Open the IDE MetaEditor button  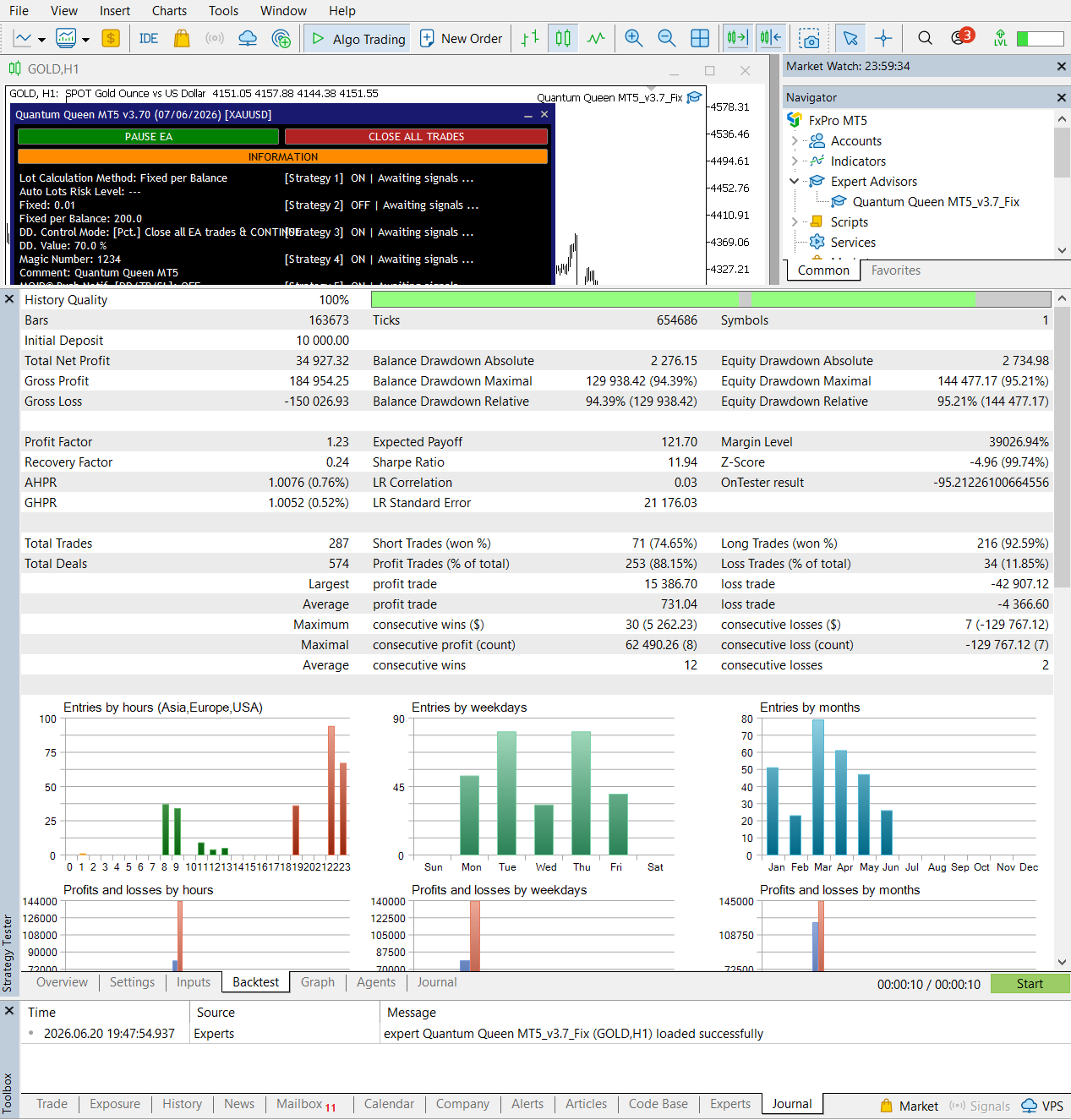click(x=149, y=38)
